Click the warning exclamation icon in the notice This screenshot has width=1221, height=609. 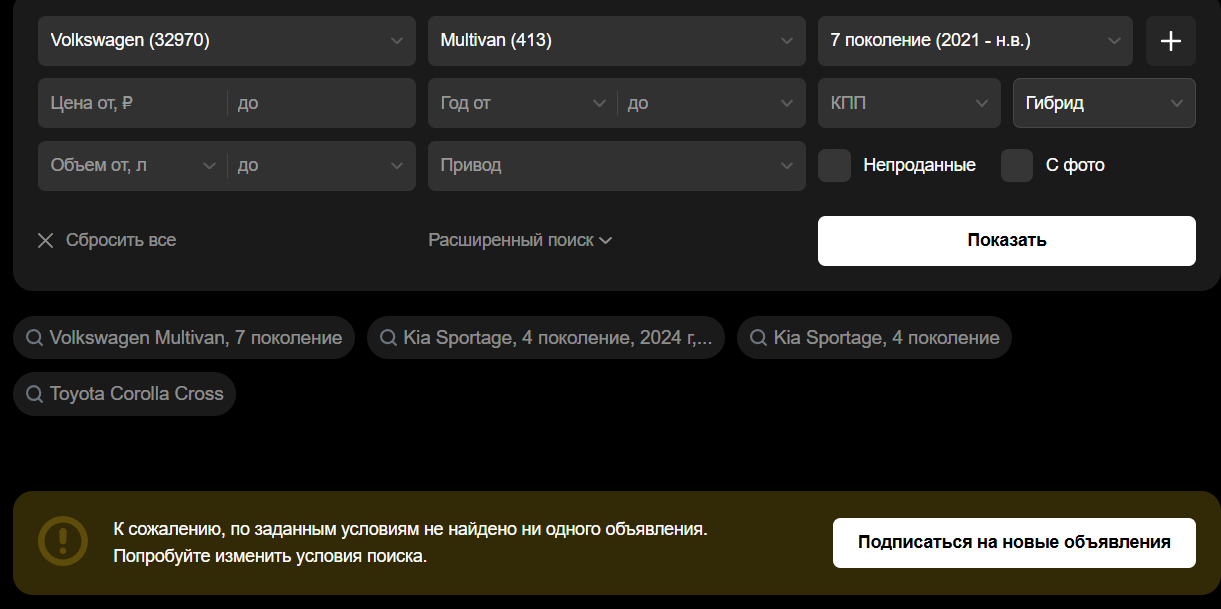[63, 542]
